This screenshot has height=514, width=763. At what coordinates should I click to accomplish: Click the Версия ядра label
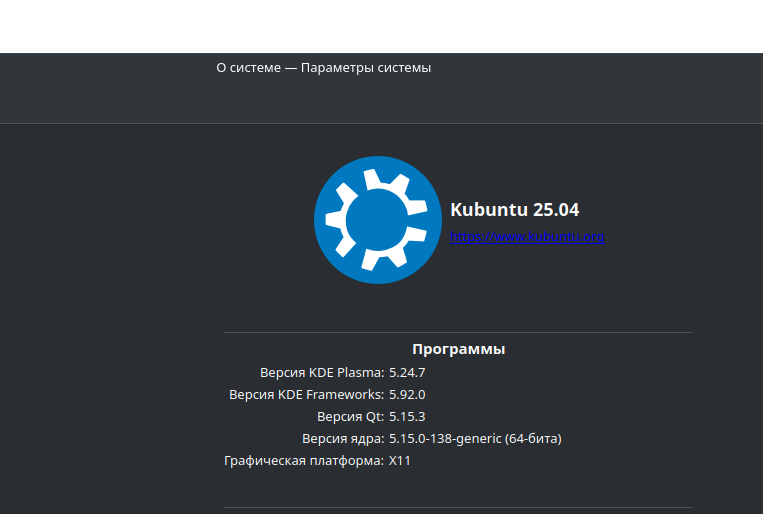pos(343,439)
